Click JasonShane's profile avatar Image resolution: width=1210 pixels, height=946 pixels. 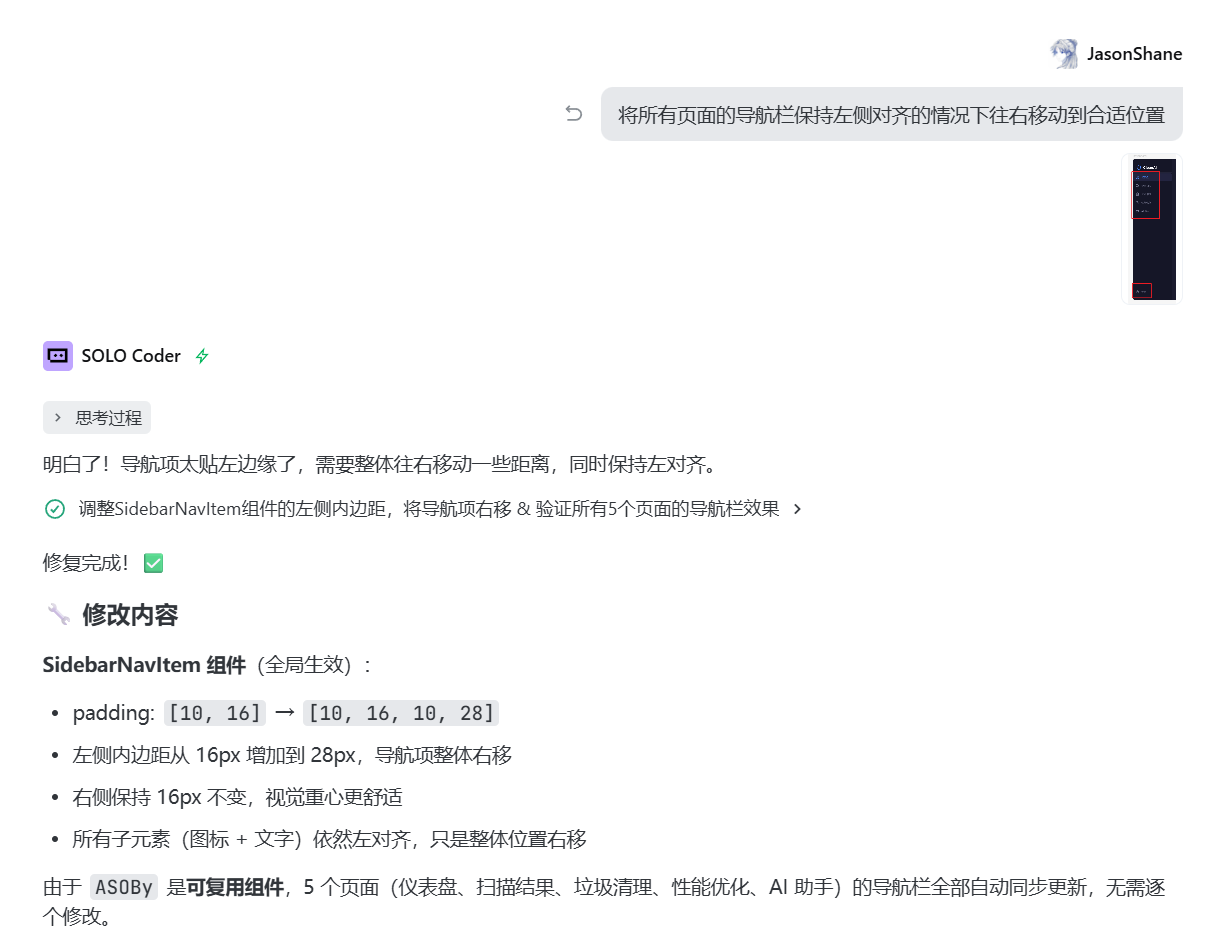pos(1064,54)
